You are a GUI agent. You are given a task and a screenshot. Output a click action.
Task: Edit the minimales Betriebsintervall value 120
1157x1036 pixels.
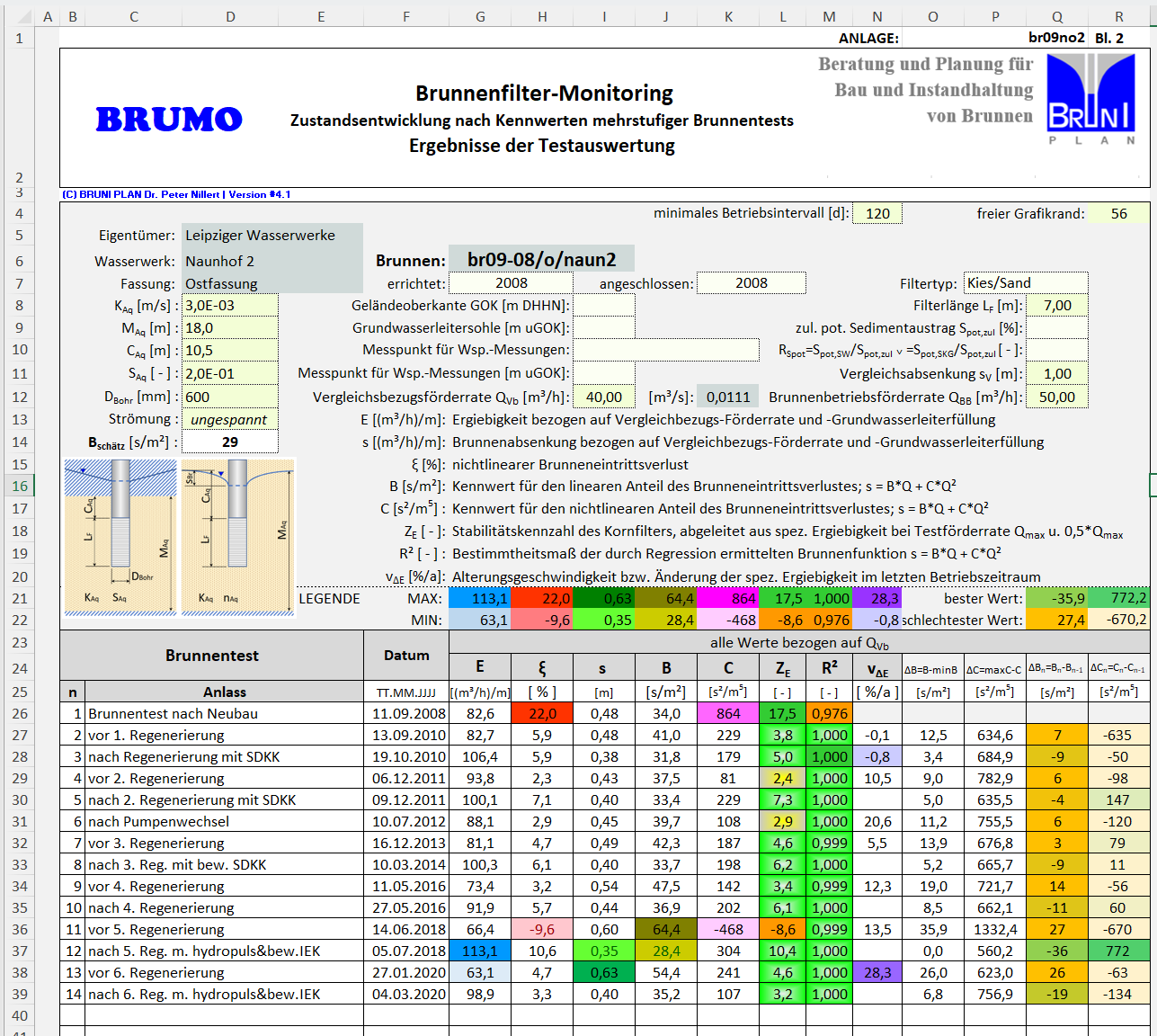877,213
